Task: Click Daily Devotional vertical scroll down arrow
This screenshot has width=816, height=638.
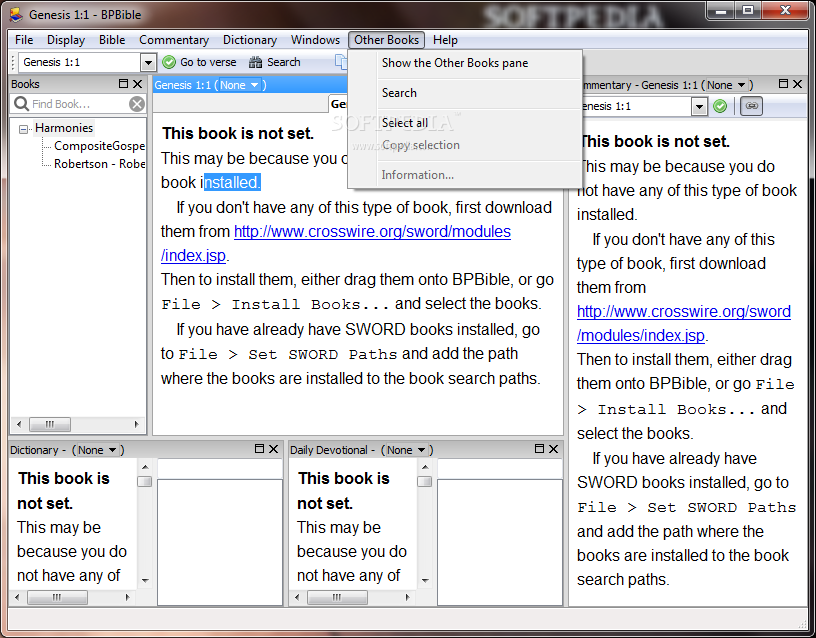Action: click(425, 580)
